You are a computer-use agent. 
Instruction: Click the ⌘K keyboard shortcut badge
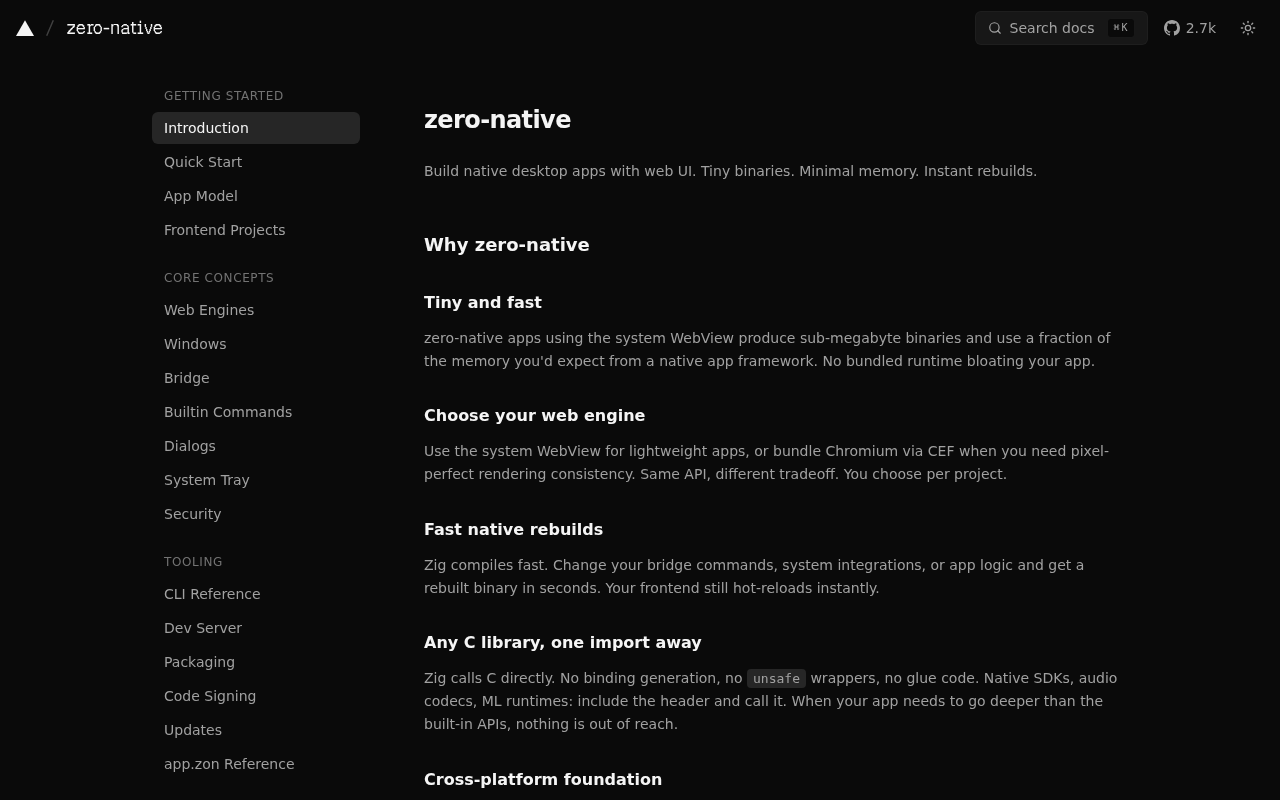1121,28
